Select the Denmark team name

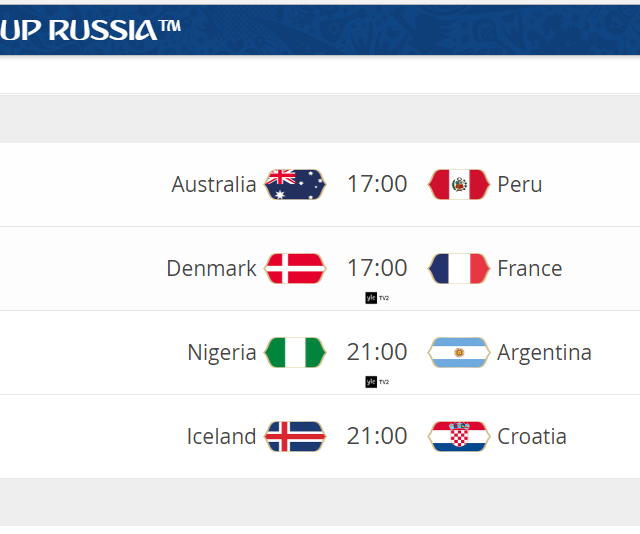(x=211, y=268)
